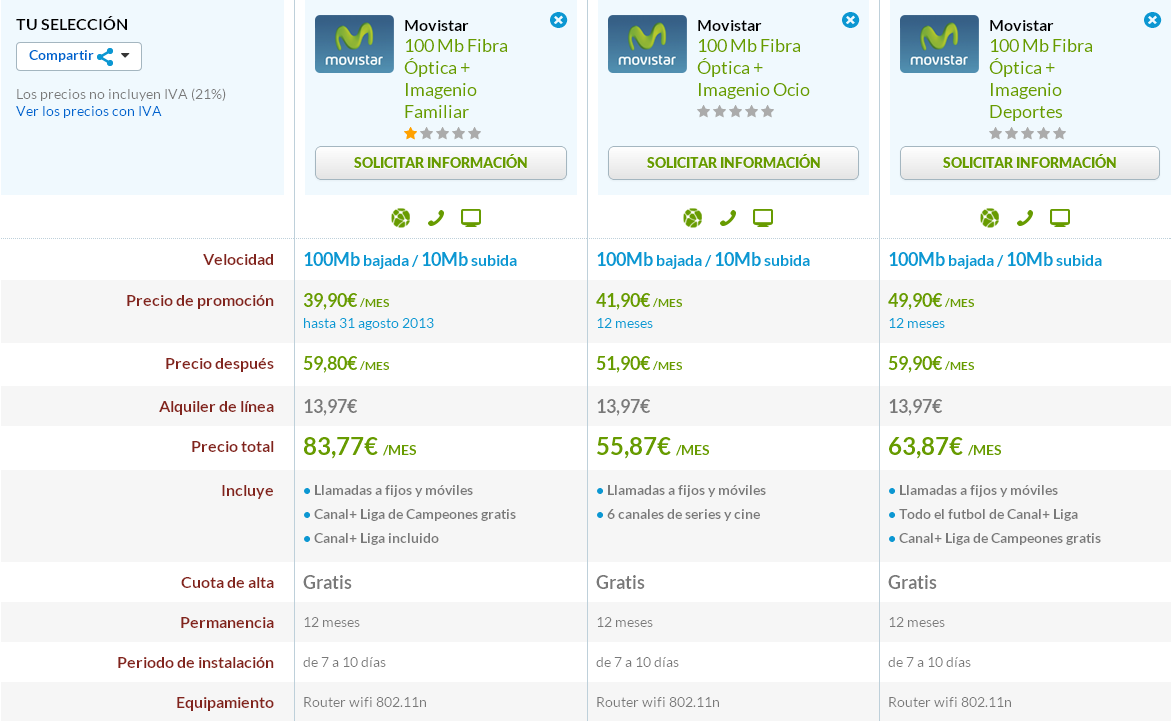The image size is (1175, 721).
Task: Open 100 Mb Fibra Óptica + Imagenio Deportes title
Action: (1041, 79)
